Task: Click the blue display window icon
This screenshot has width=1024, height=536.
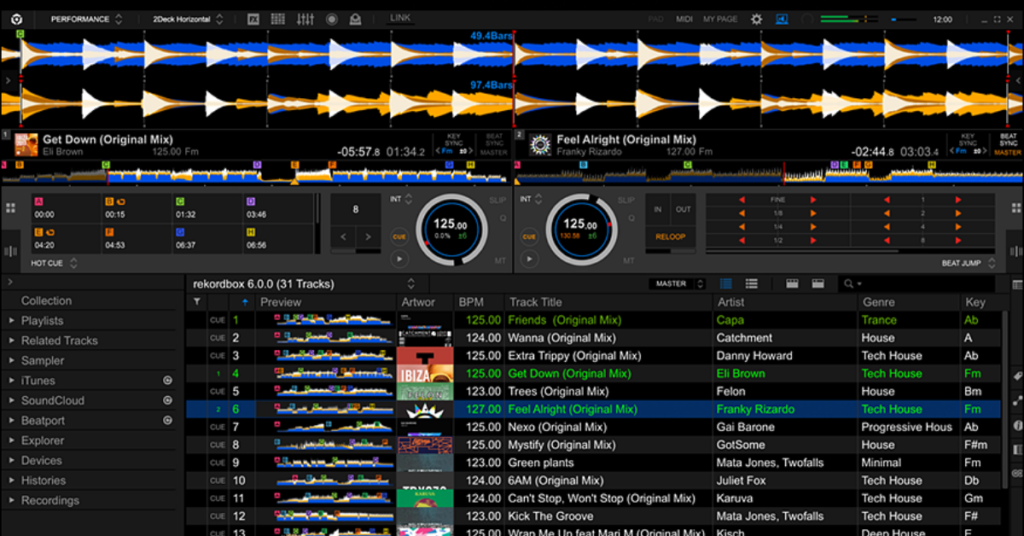Action: click(x=782, y=19)
